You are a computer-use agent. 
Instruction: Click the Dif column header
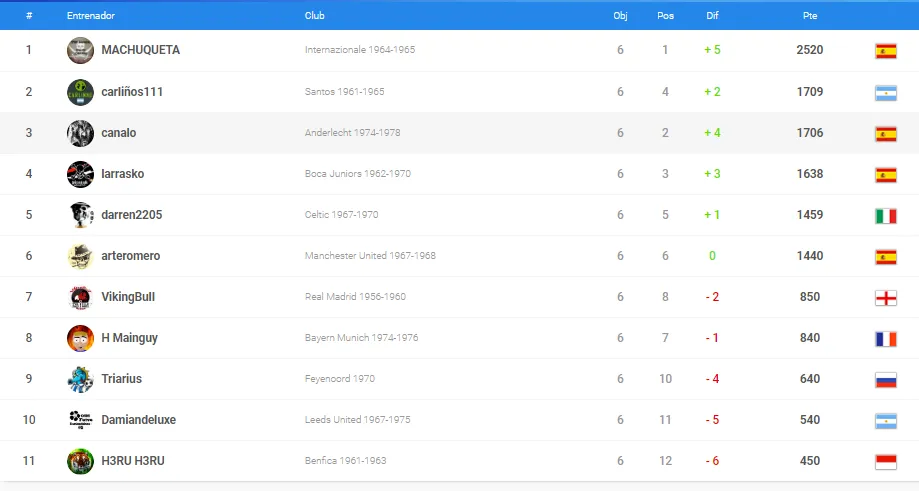point(712,16)
